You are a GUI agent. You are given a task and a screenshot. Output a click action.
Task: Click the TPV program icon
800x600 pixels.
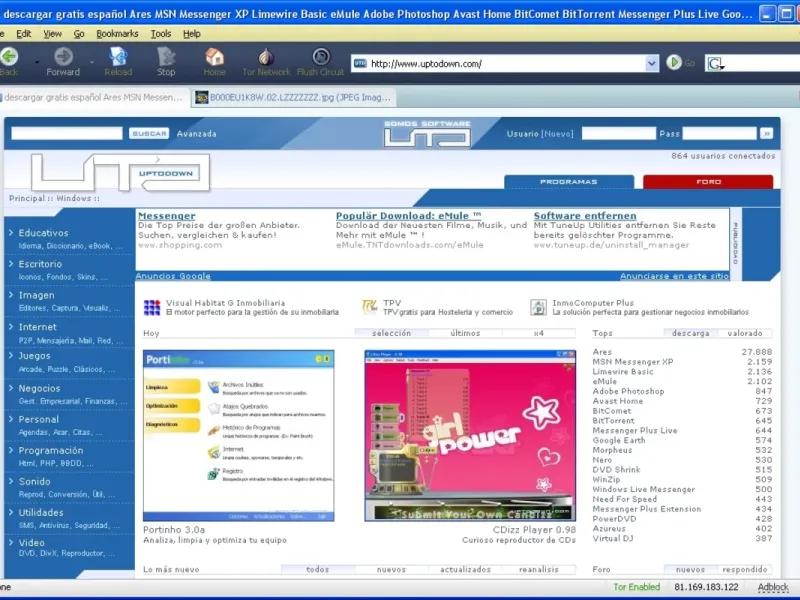[369, 307]
